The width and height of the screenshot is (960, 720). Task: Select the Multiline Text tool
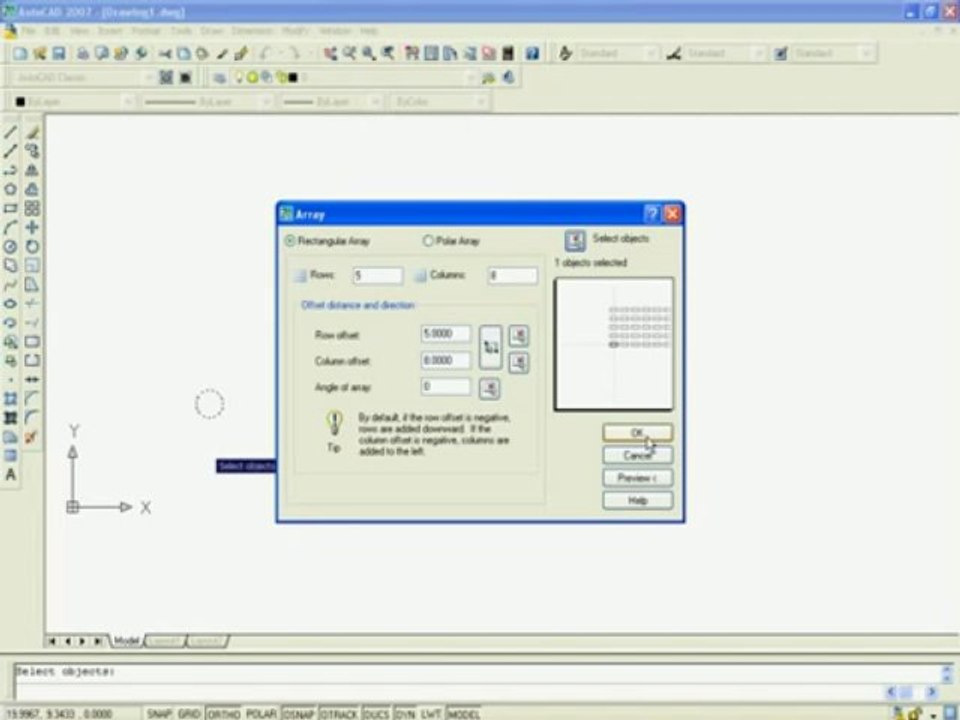10,474
